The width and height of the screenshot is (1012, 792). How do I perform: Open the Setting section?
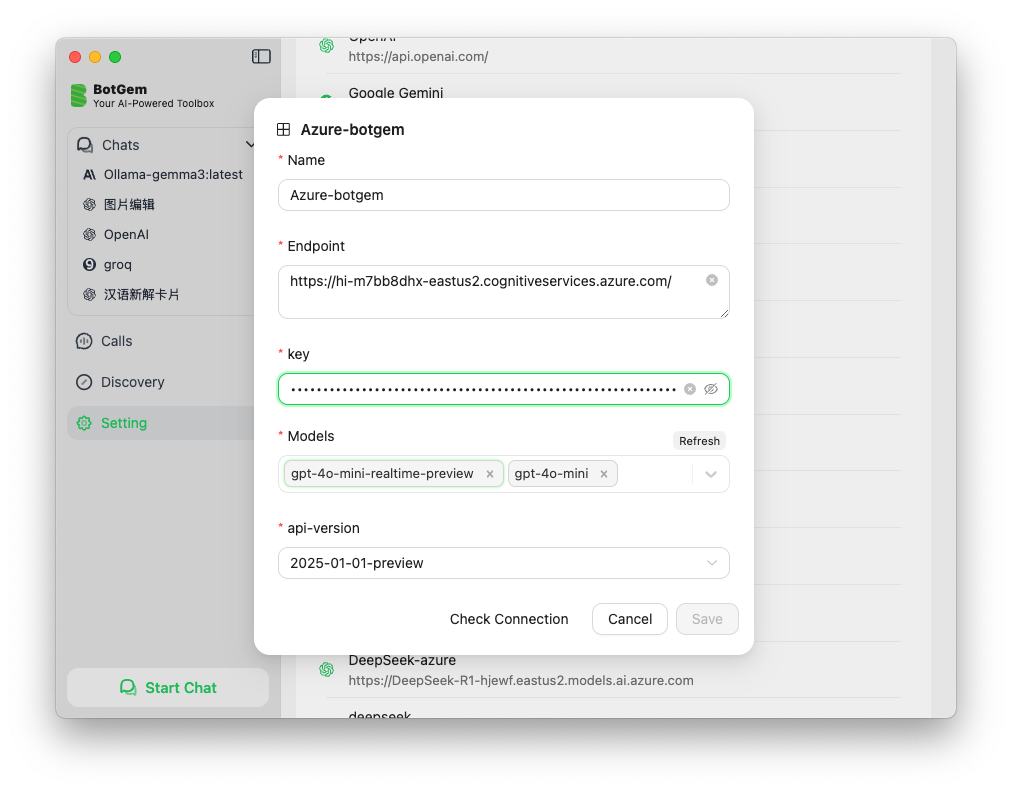161,423
